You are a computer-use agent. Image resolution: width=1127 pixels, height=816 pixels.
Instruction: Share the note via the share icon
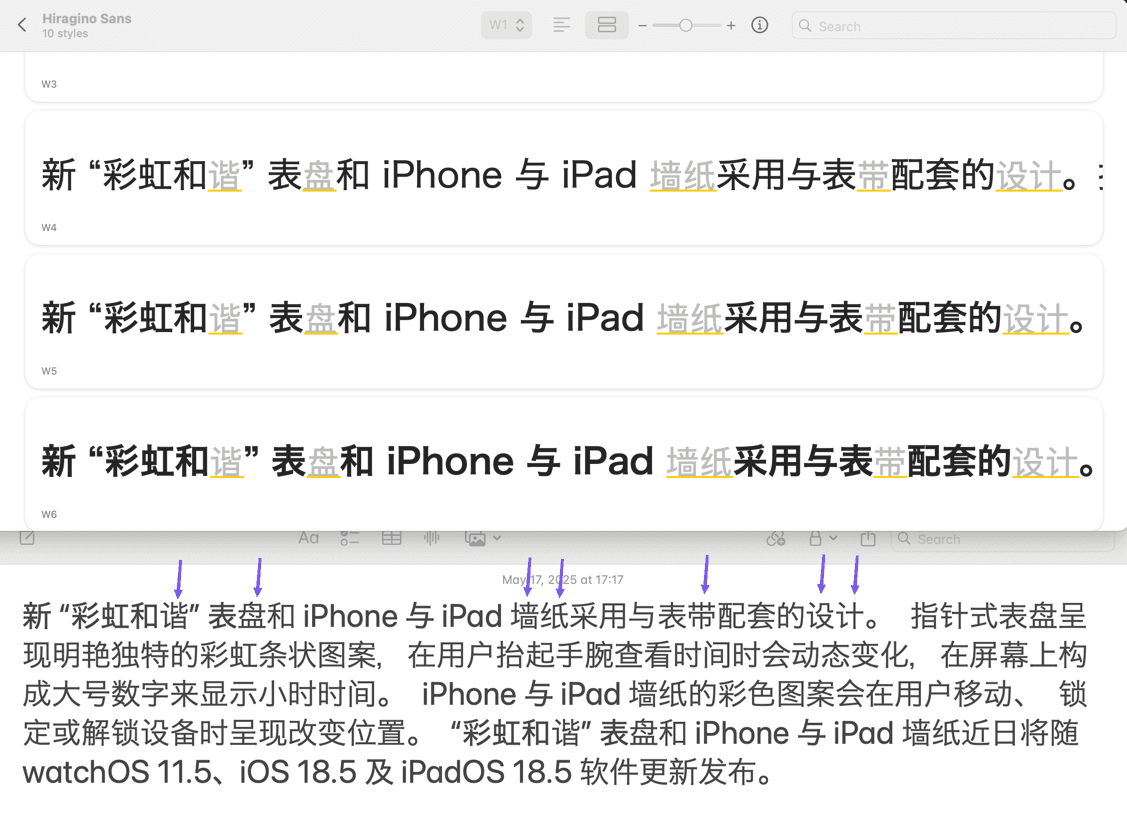(x=867, y=537)
